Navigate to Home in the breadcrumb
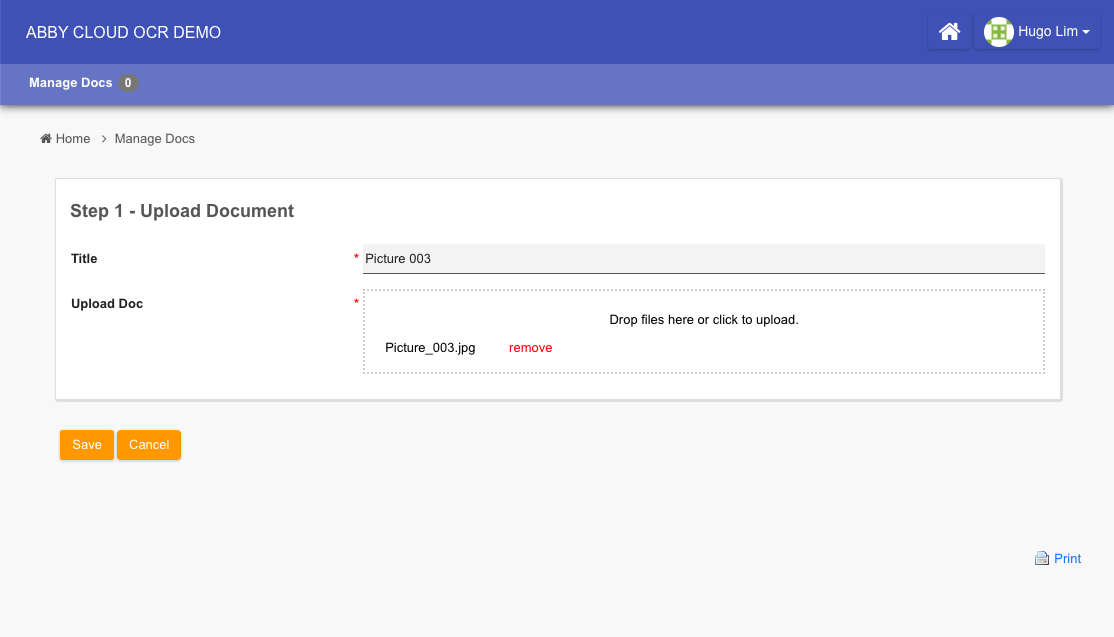 65,138
